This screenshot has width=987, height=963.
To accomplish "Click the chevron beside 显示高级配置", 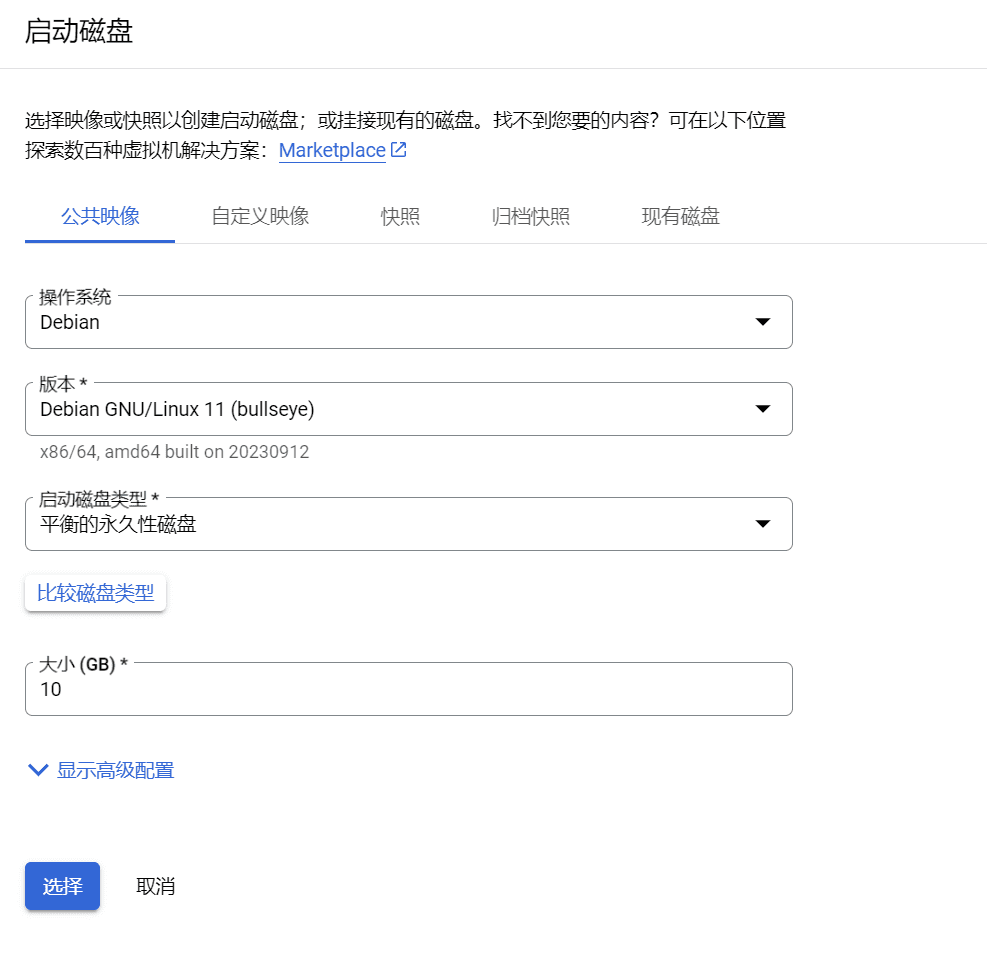I will click(38, 770).
